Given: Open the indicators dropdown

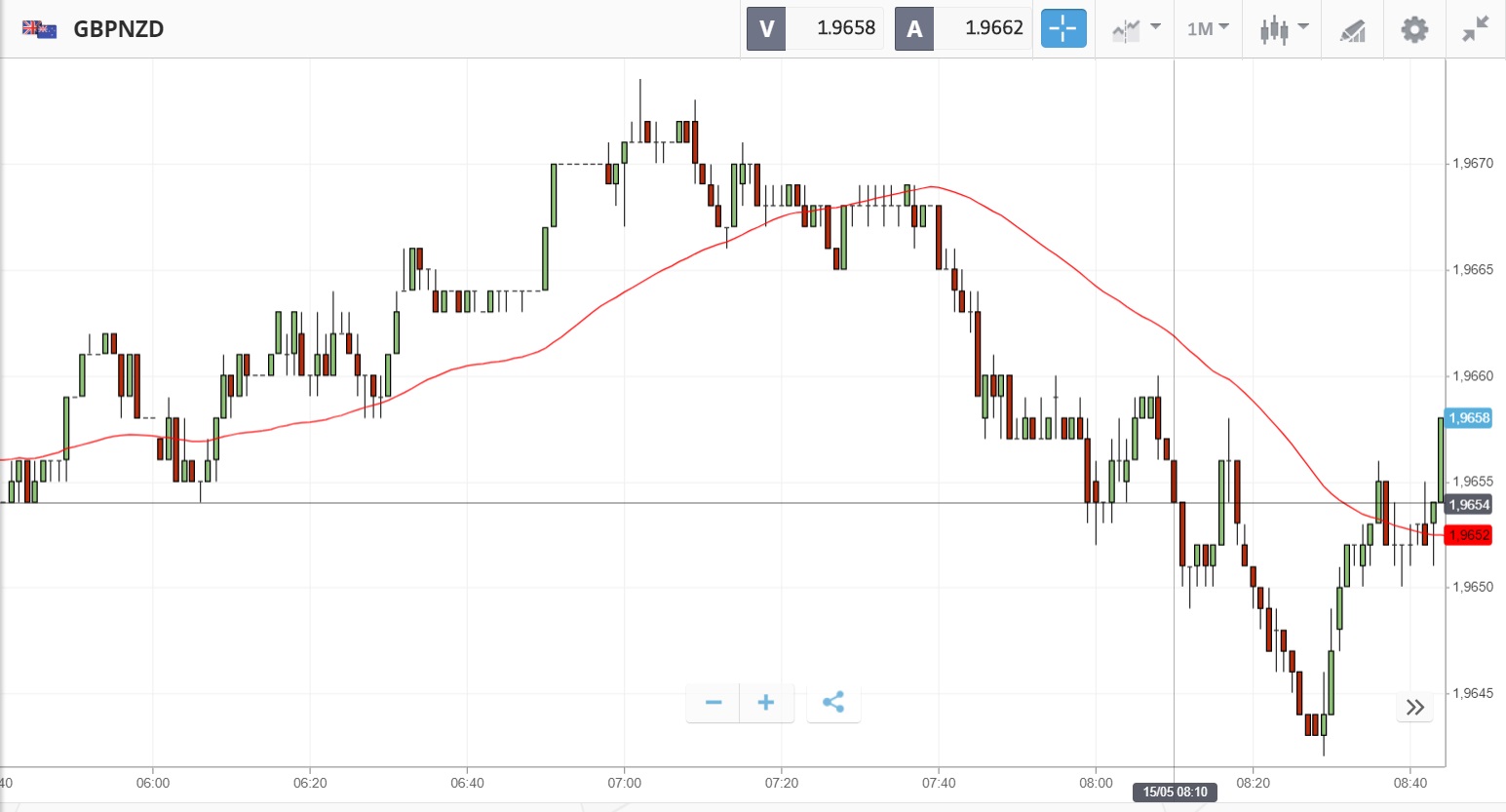Looking at the screenshot, I should tap(1135, 29).
